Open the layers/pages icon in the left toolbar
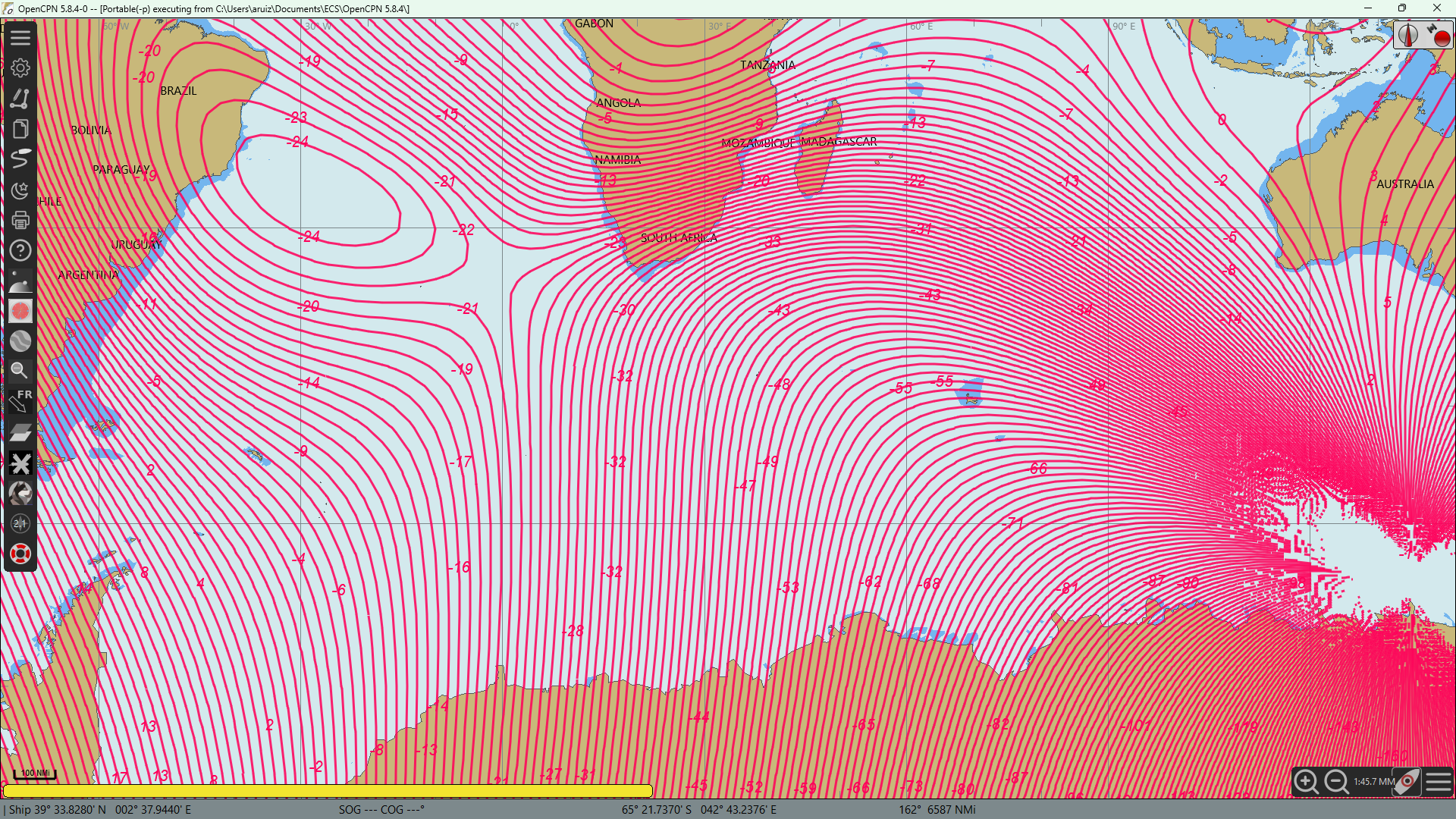This screenshot has height=819, width=1456. 20,129
